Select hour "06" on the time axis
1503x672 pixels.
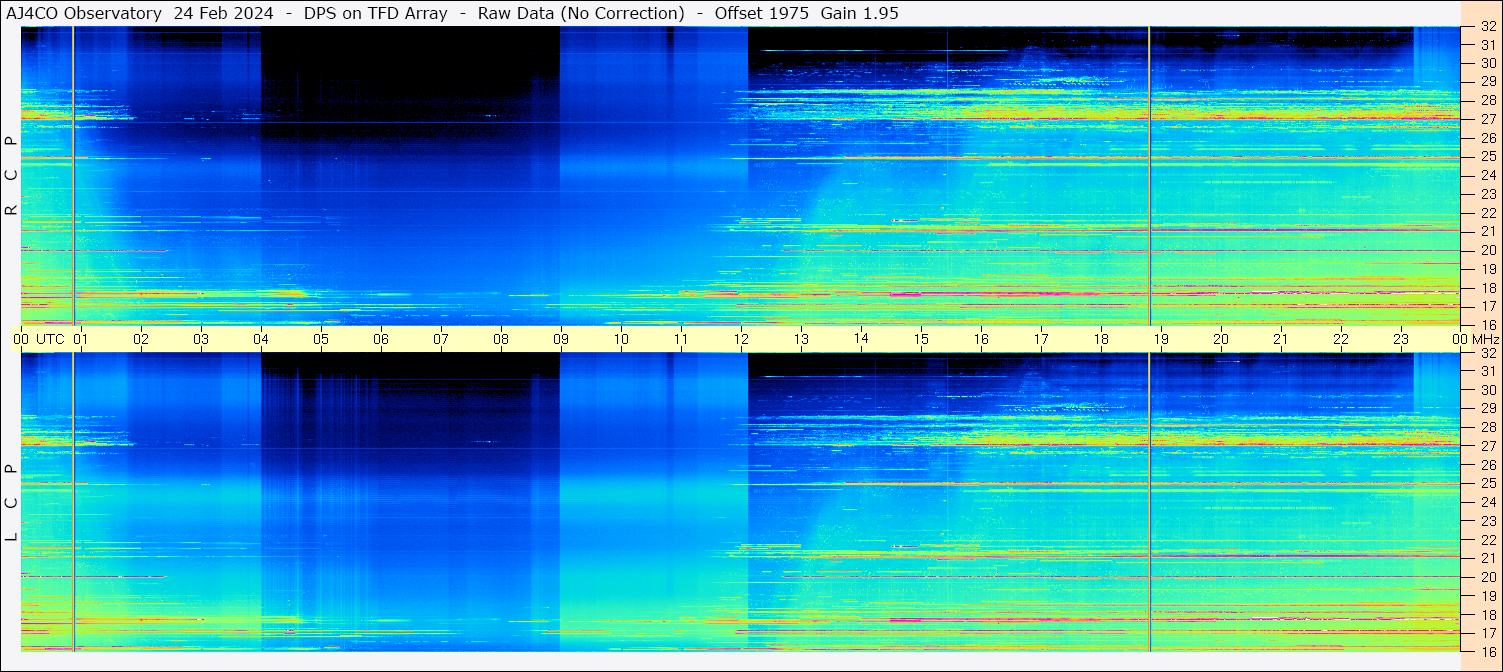click(x=381, y=339)
